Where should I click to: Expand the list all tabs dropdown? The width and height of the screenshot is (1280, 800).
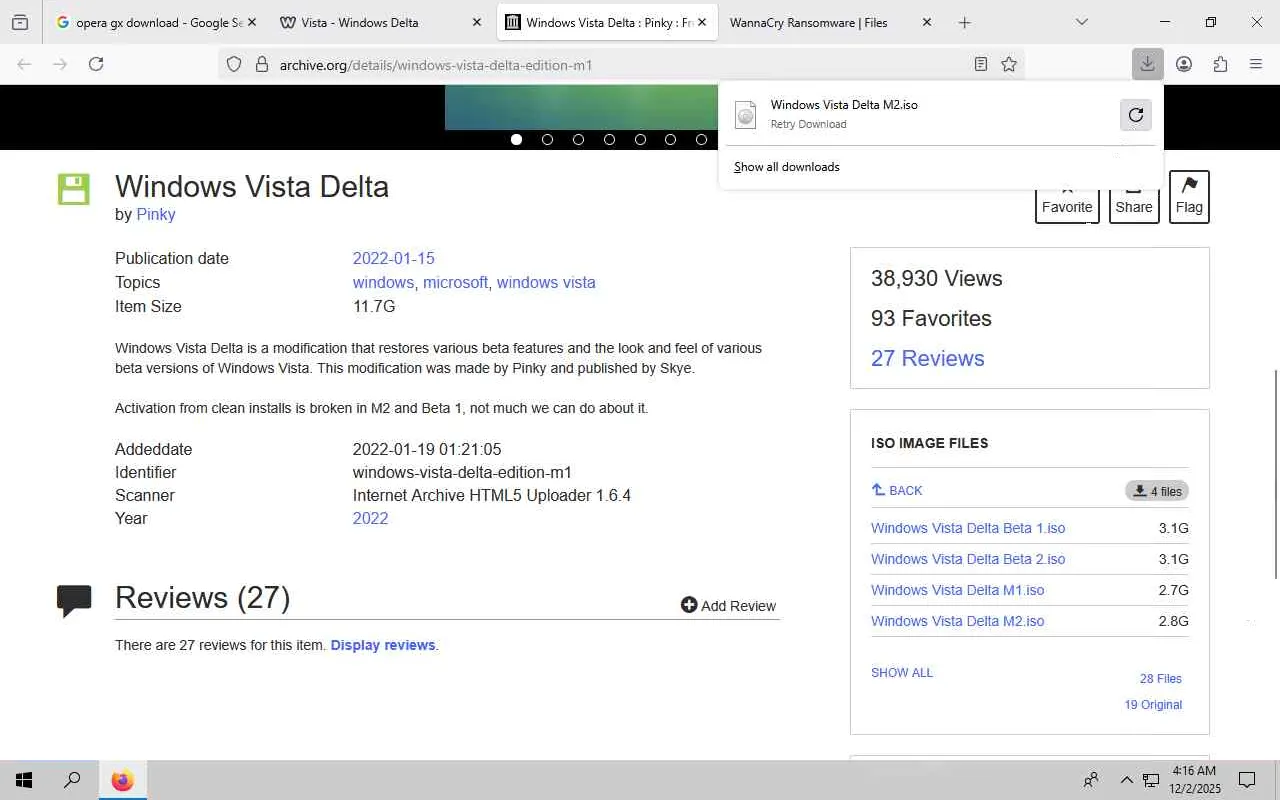(x=1082, y=22)
